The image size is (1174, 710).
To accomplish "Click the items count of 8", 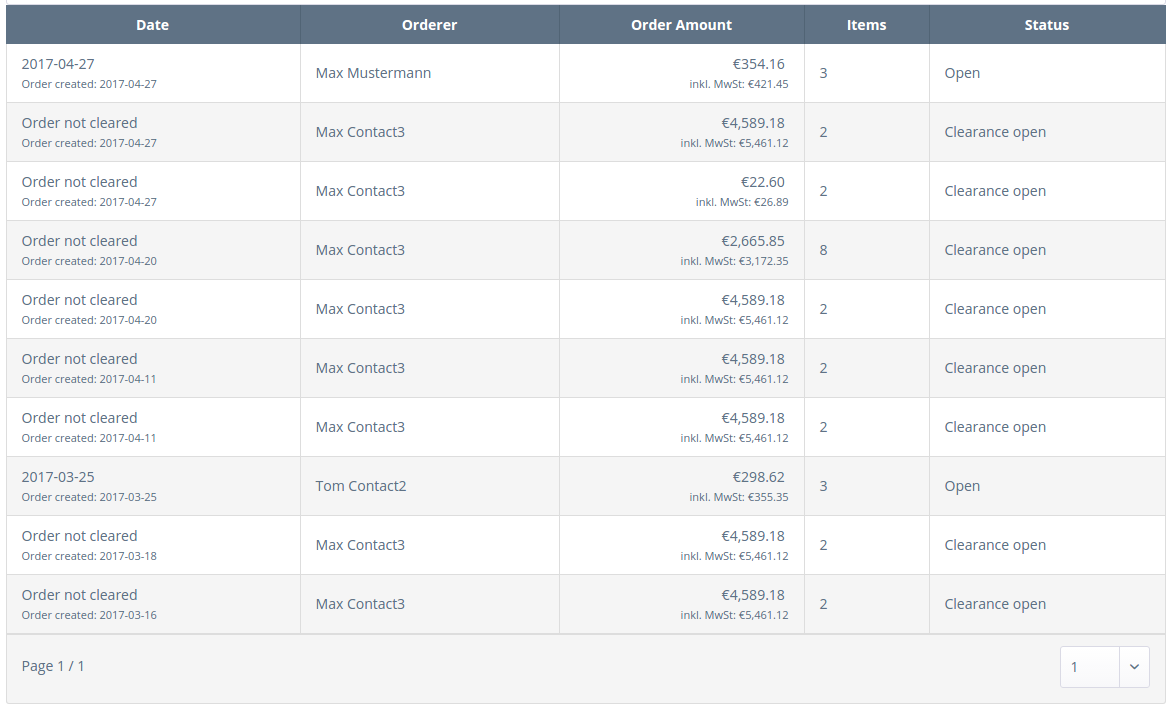I will [823, 250].
